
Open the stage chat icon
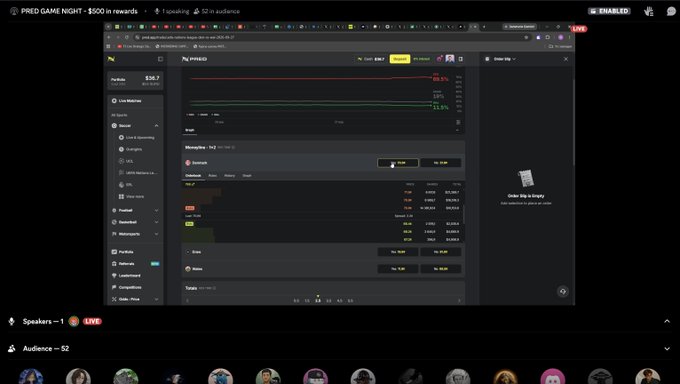[671, 11]
